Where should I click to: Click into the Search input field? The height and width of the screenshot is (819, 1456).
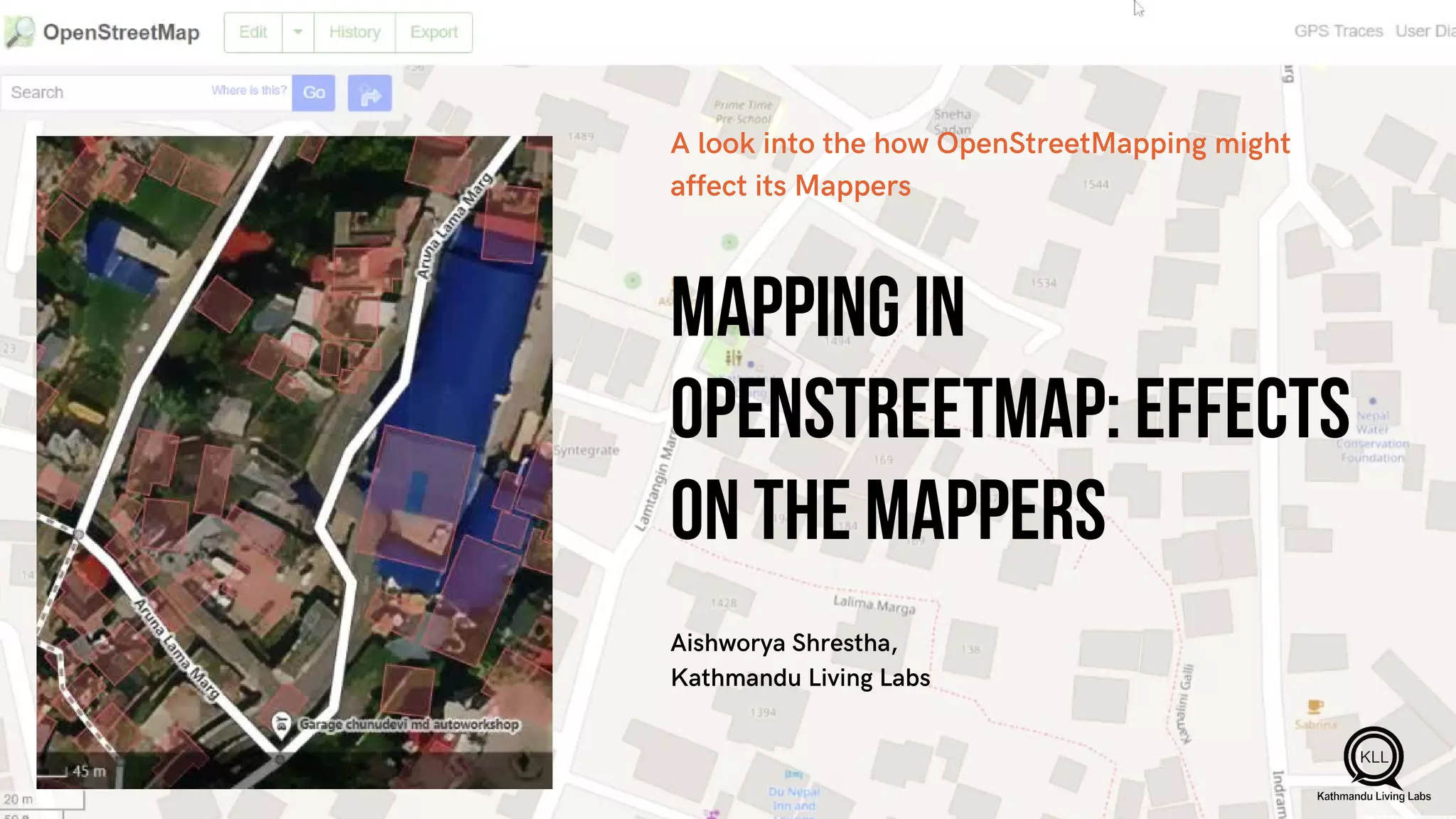click(107, 92)
